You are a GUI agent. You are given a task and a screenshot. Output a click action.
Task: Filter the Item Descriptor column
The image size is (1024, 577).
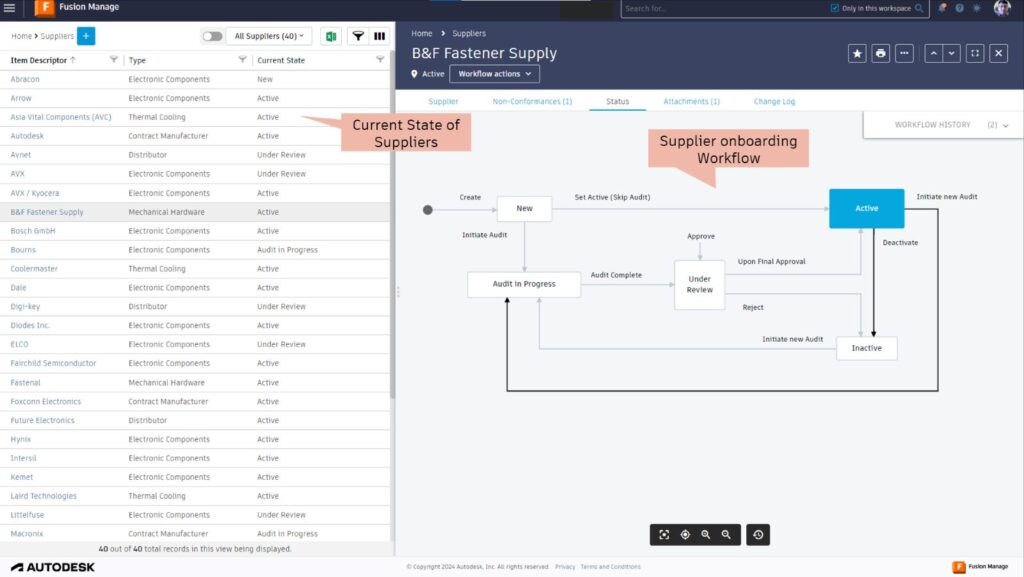(x=114, y=59)
